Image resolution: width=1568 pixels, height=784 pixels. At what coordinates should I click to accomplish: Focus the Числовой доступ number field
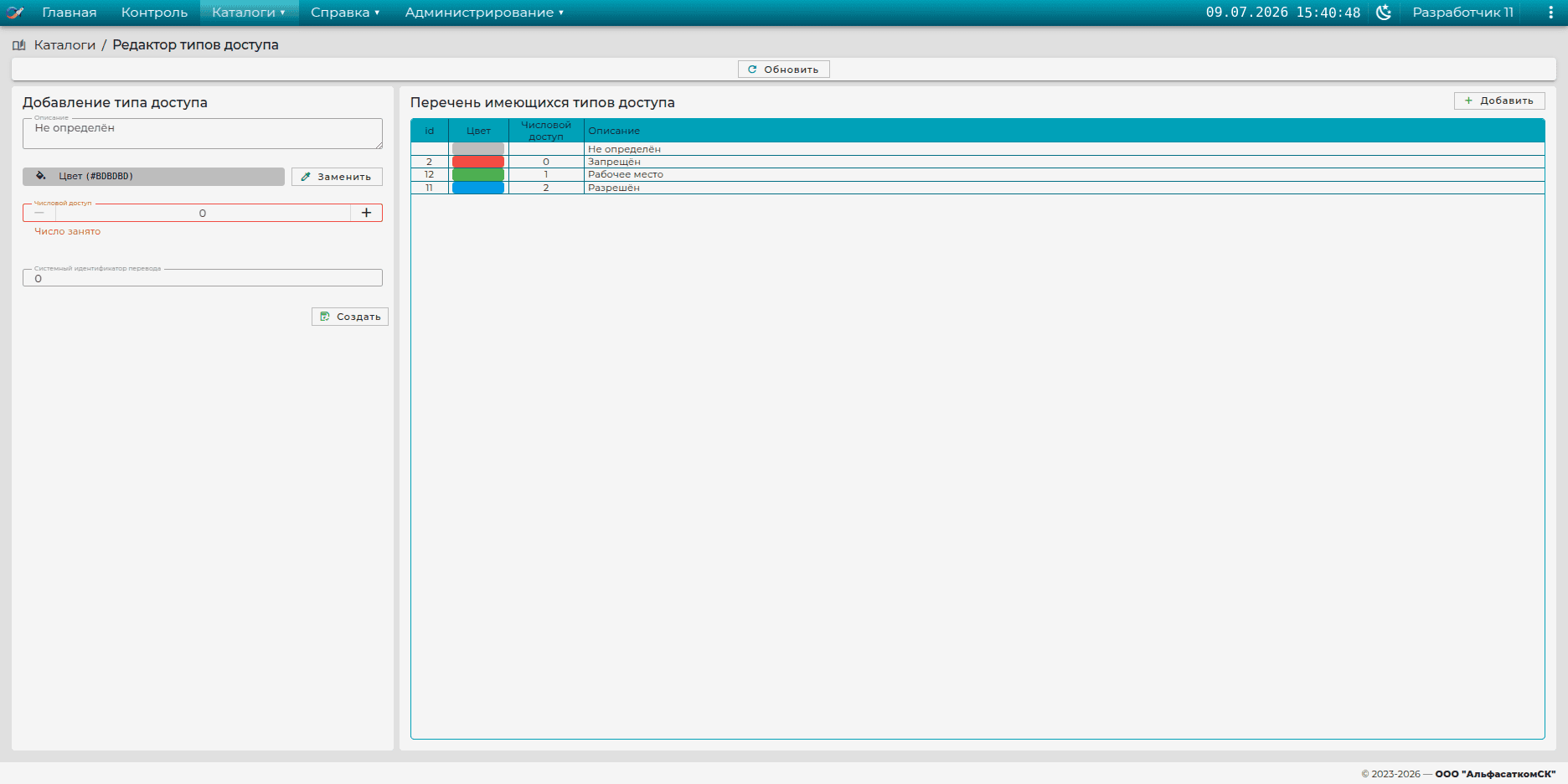203,213
